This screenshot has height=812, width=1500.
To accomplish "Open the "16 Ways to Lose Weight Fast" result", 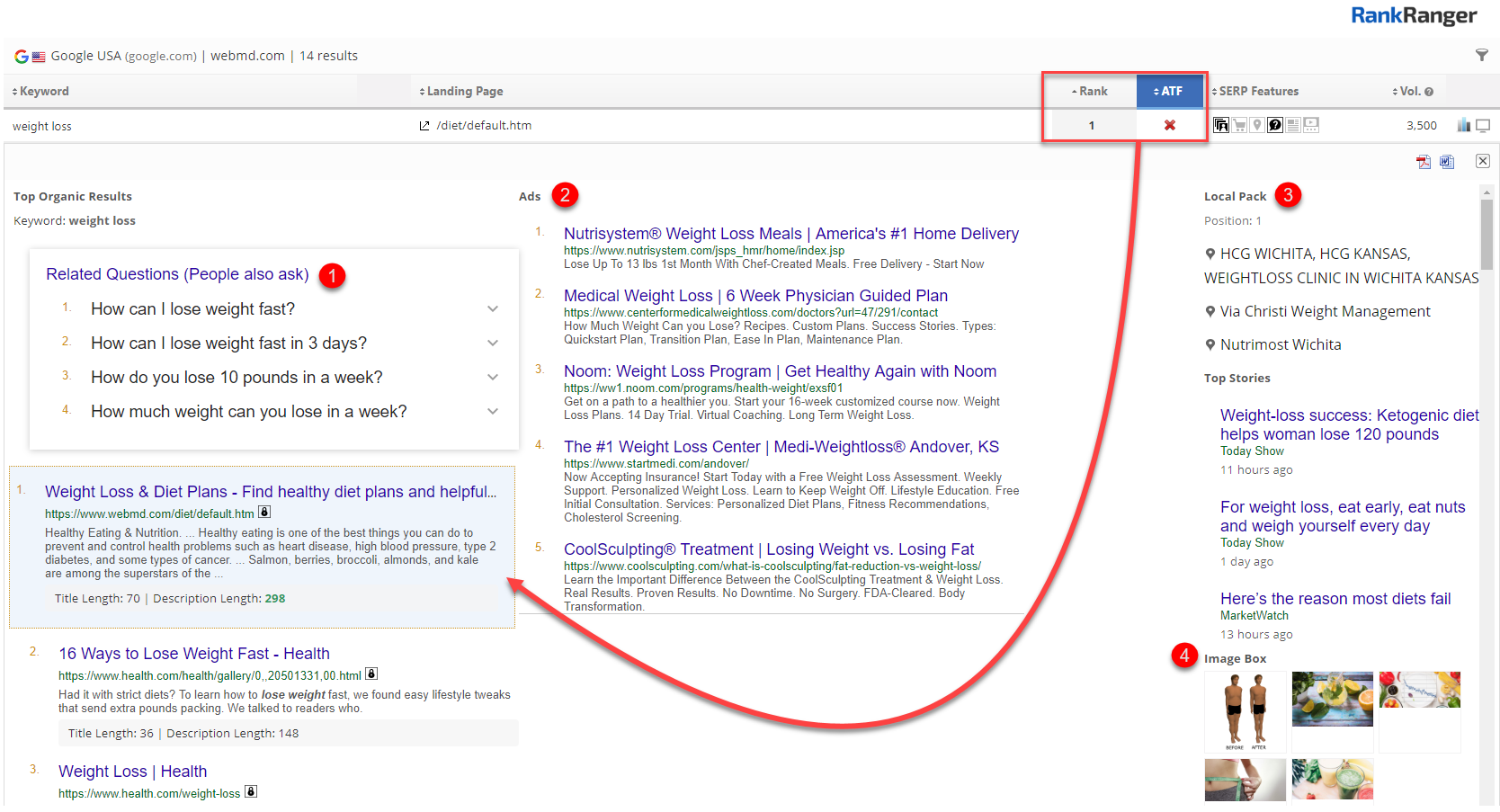I will 193,654.
